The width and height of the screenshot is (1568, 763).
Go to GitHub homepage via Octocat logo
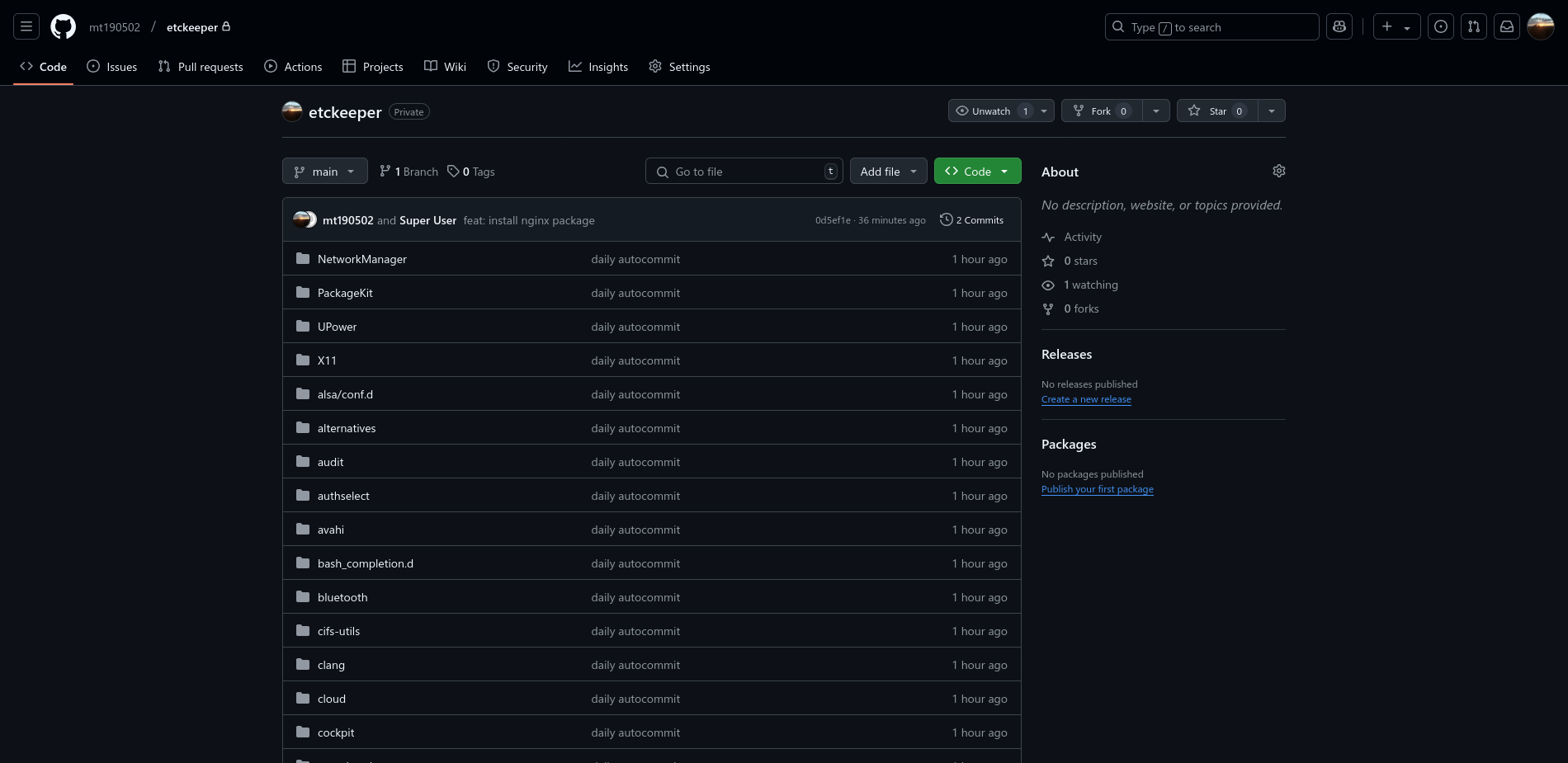[64, 27]
